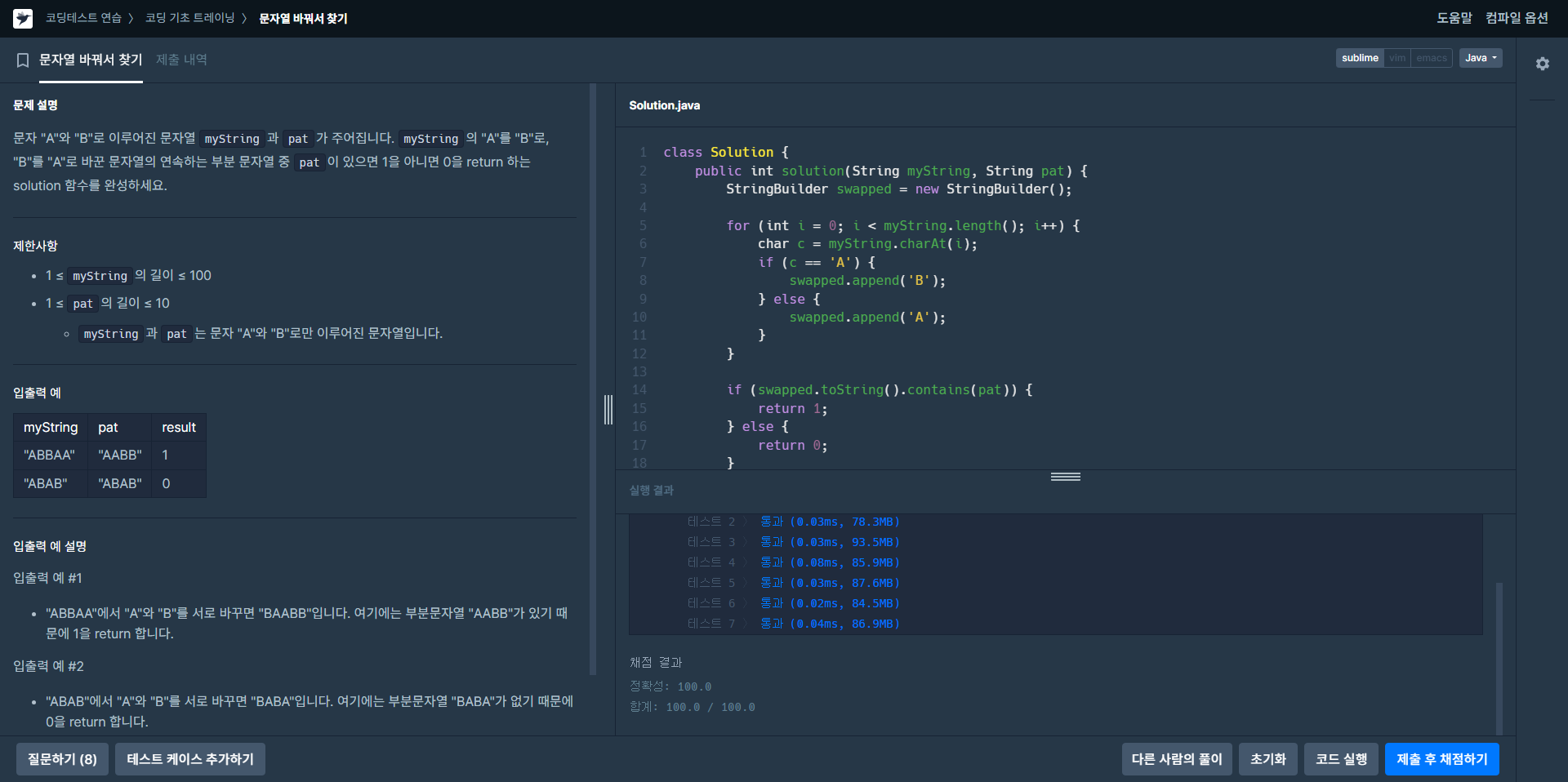The image size is (1568, 782).
Task: Open the Java language dropdown
Action: pyautogui.click(x=1481, y=58)
